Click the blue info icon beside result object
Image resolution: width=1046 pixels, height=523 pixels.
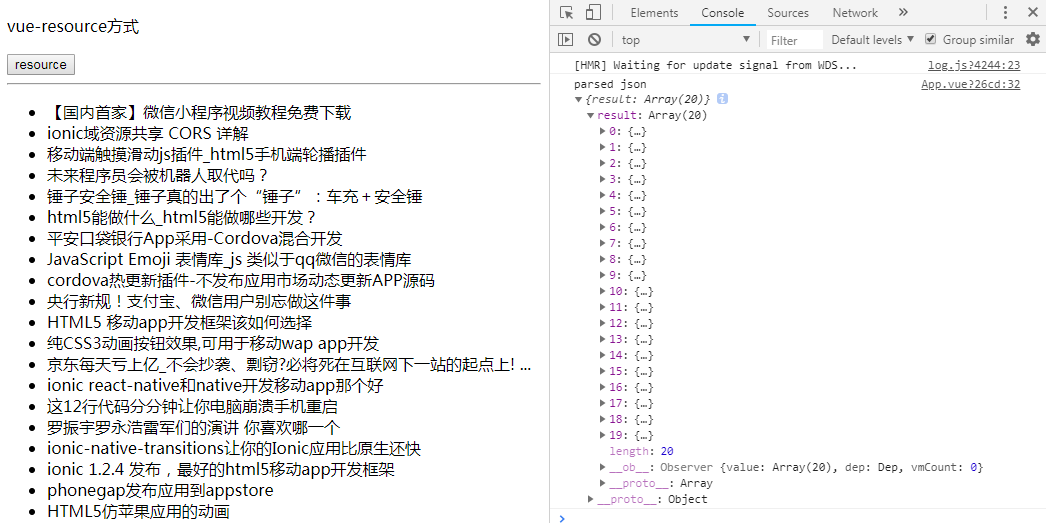pyautogui.click(x=722, y=99)
